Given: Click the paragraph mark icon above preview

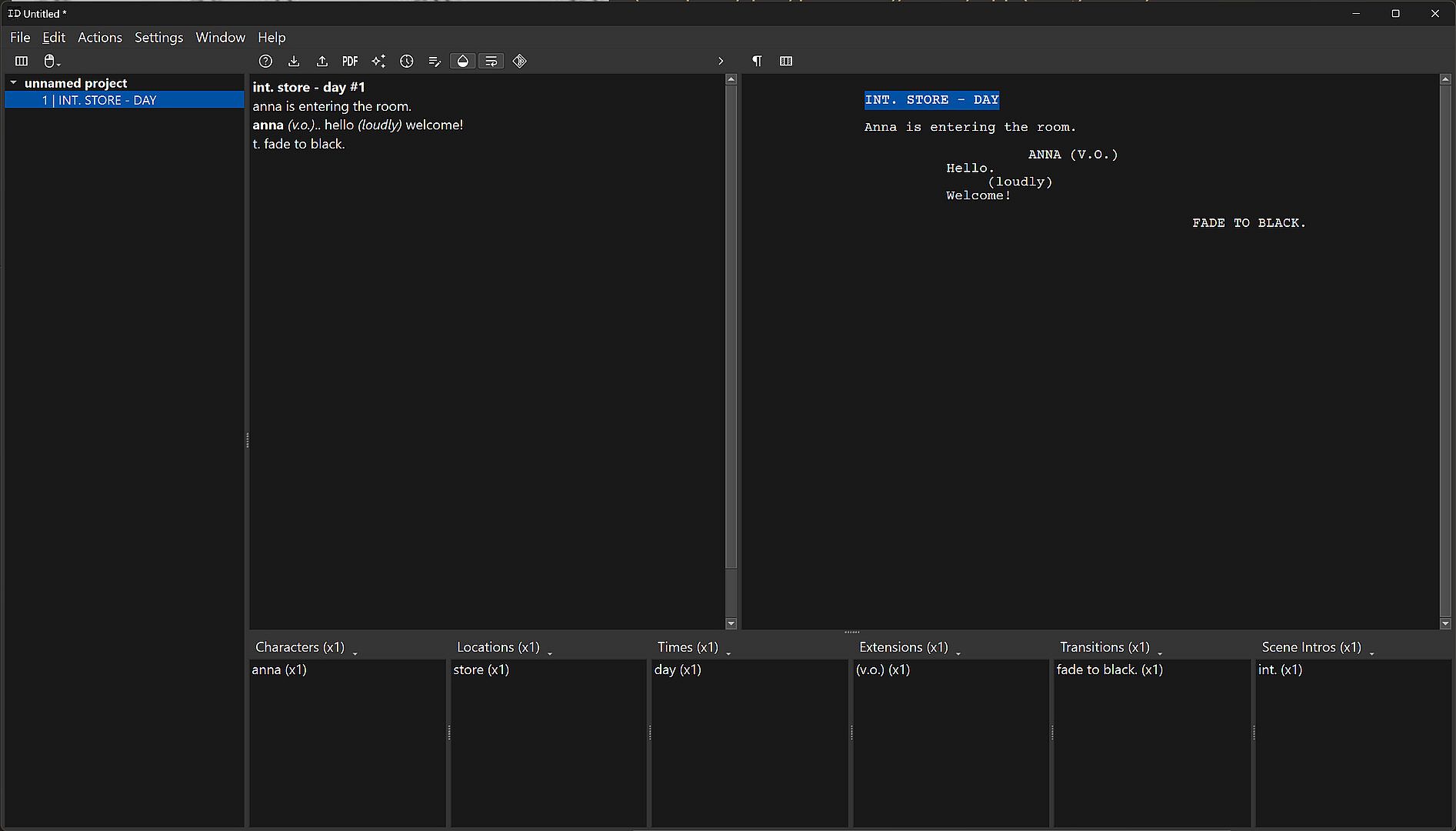Looking at the screenshot, I should coord(757,62).
